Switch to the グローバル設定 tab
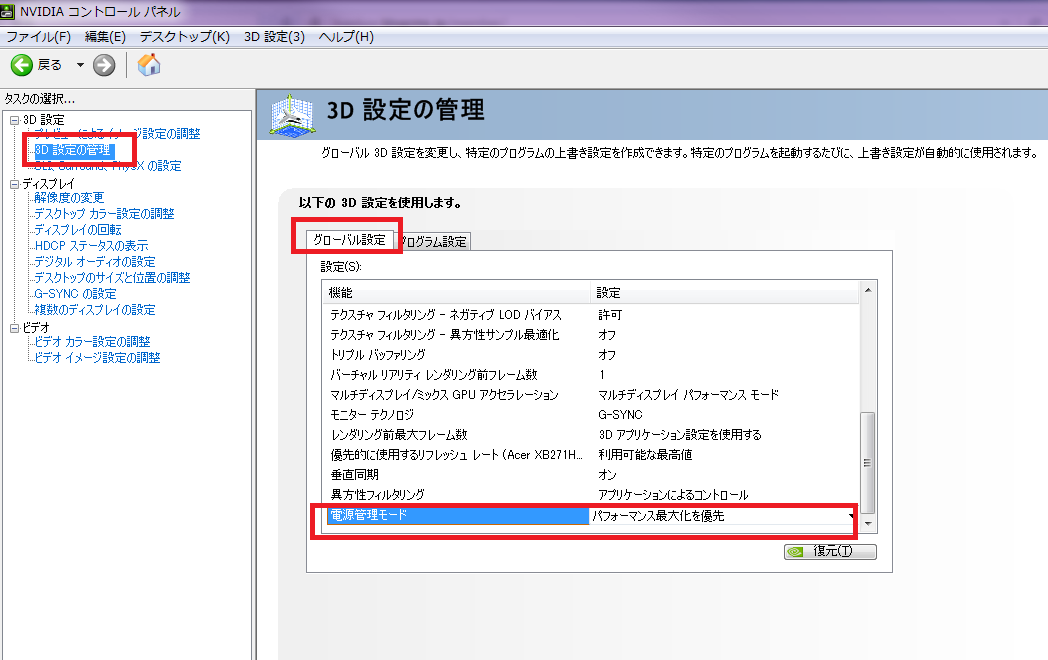This screenshot has width=1048, height=660. [350, 240]
